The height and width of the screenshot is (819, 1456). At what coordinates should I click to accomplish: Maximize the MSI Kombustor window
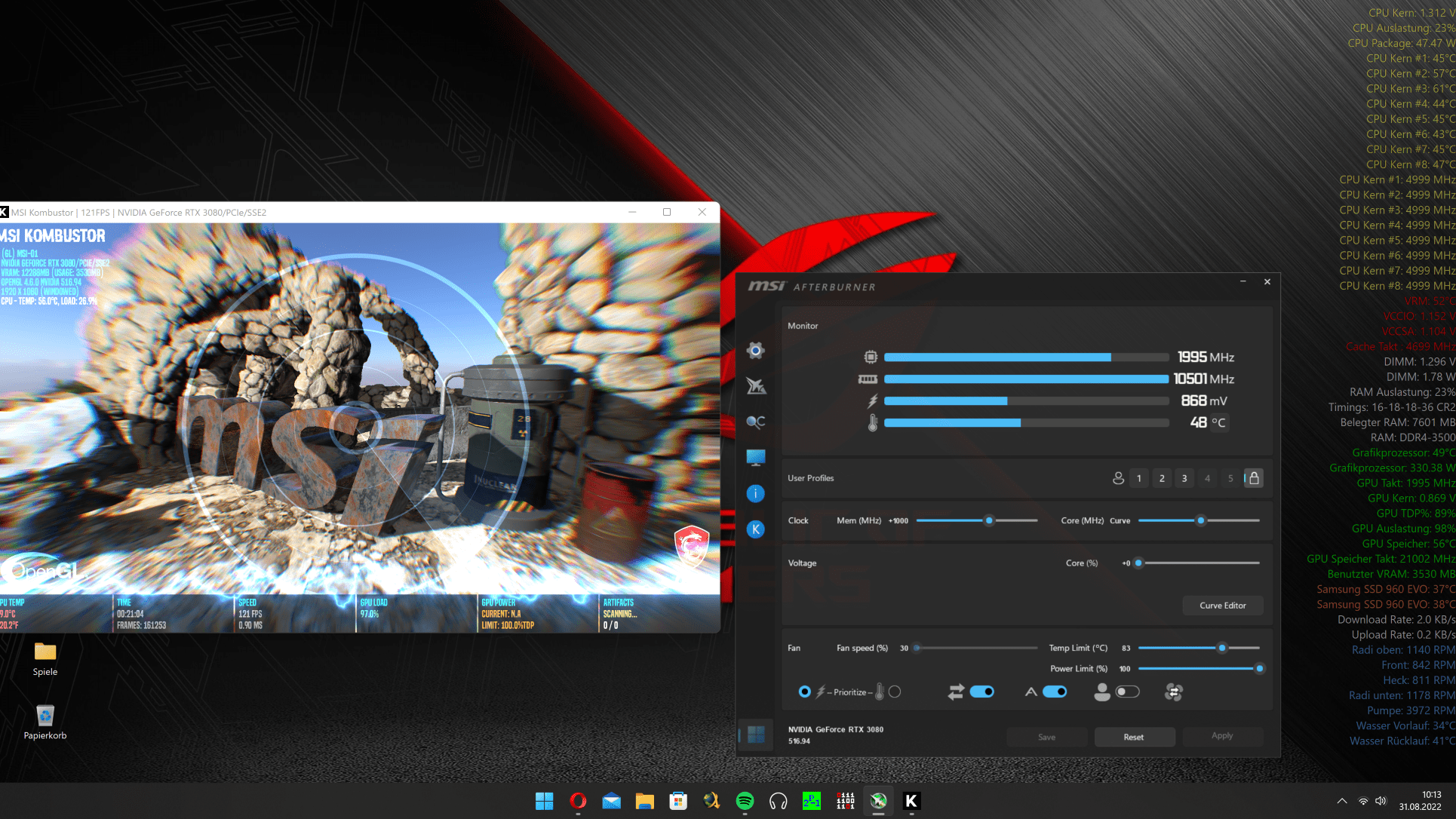coord(667,212)
